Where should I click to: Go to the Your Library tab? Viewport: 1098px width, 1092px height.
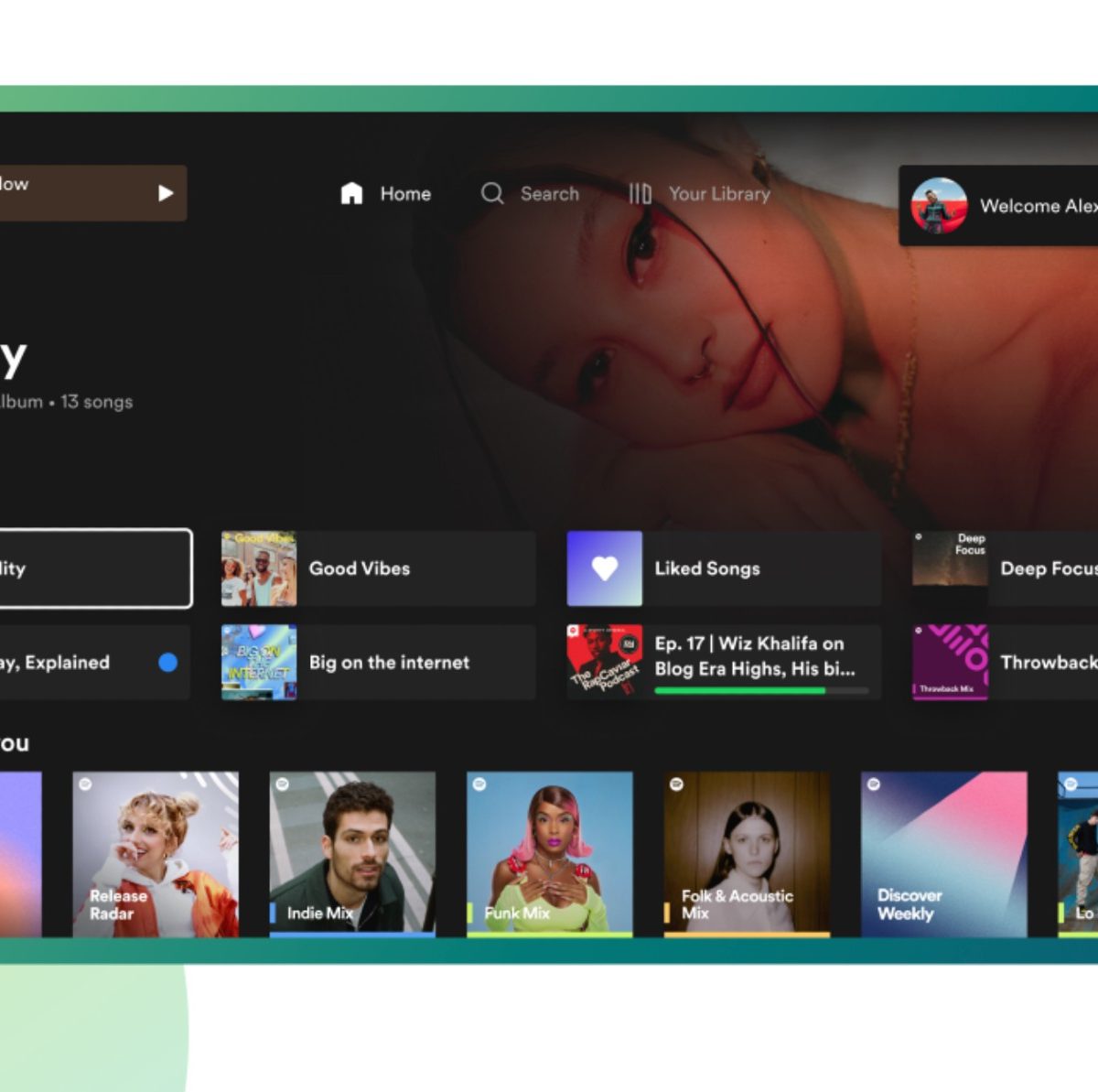(x=719, y=194)
